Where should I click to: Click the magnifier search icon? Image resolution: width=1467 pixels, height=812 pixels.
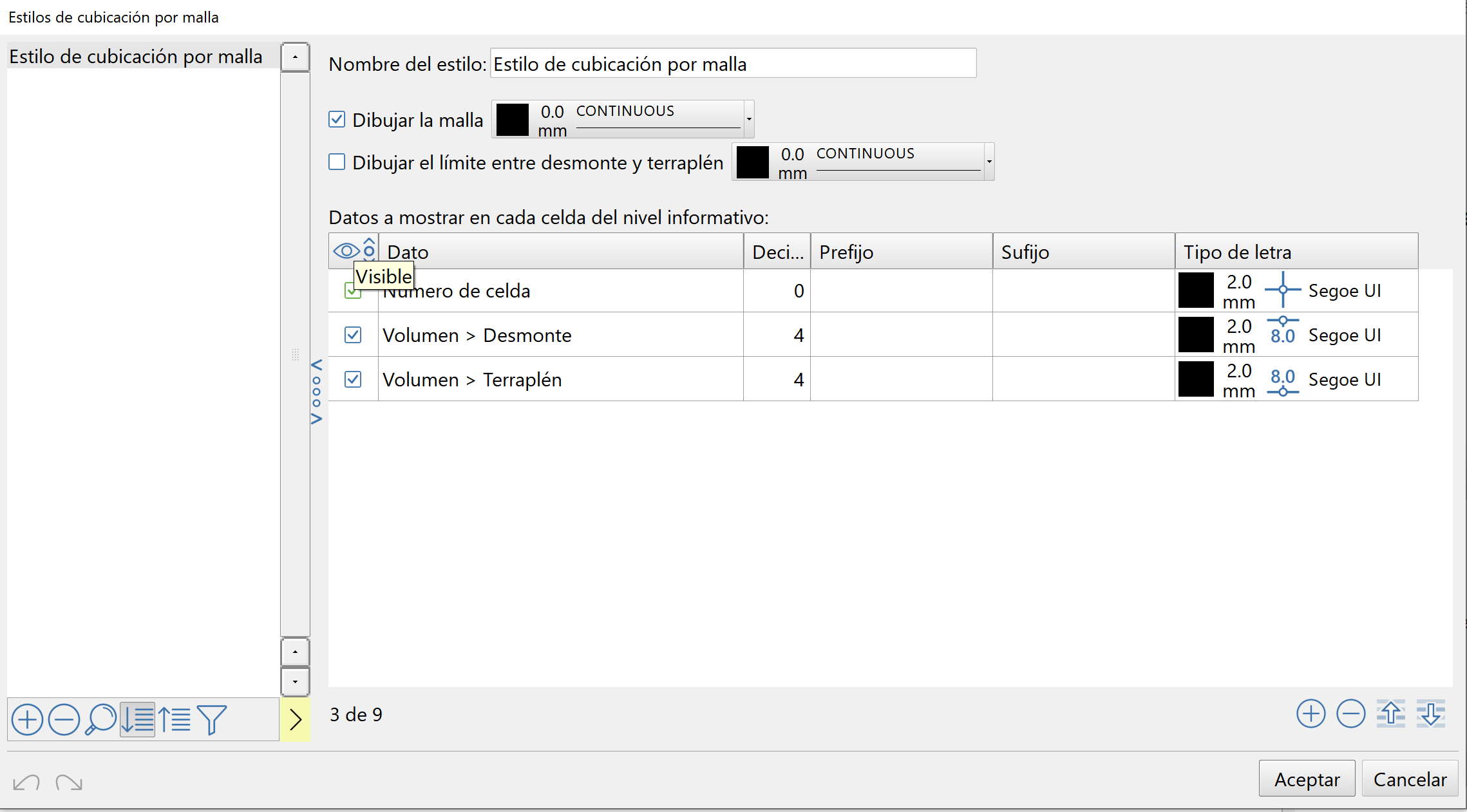click(101, 719)
